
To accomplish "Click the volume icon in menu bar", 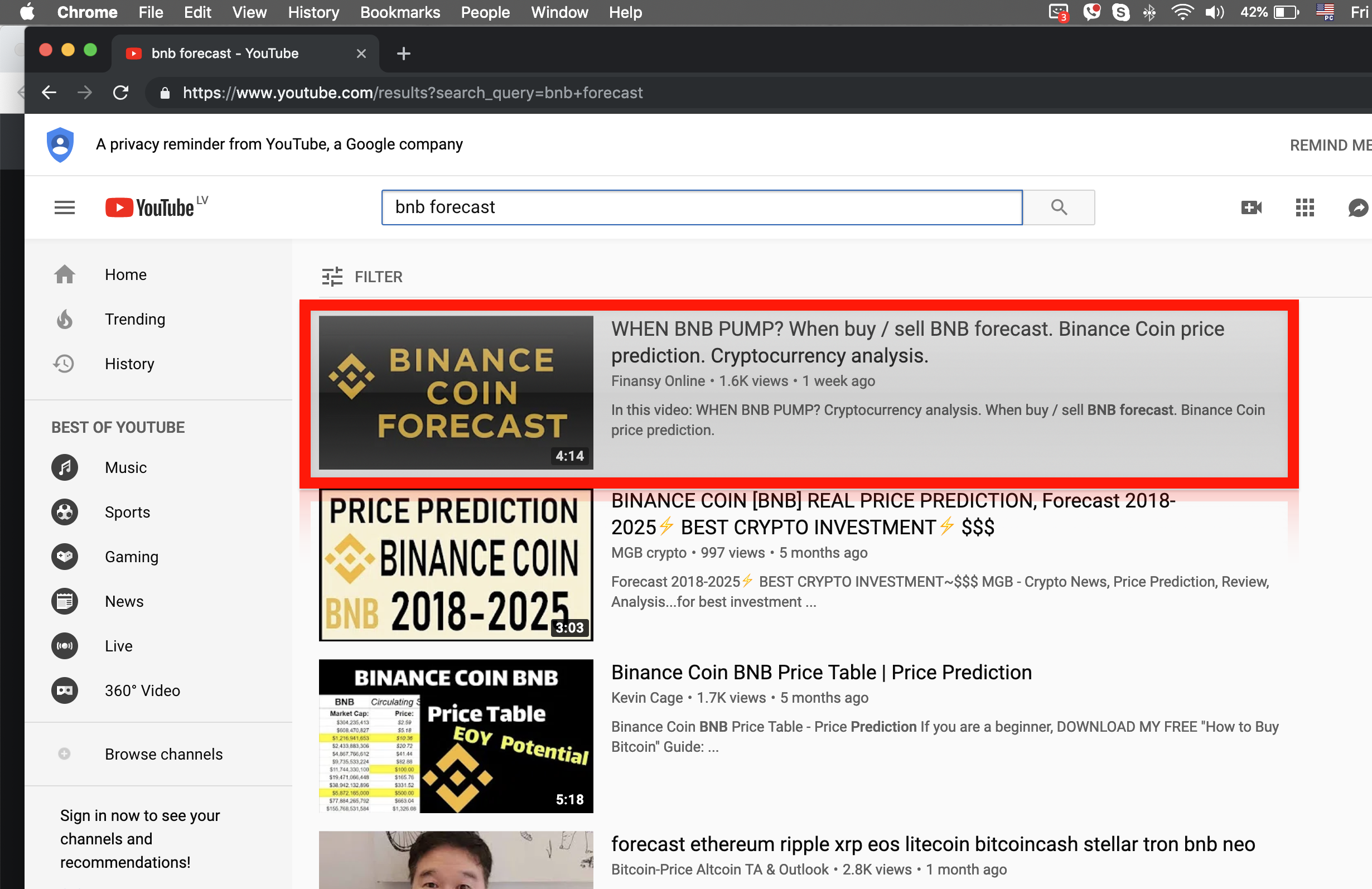I will (x=1214, y=12).
